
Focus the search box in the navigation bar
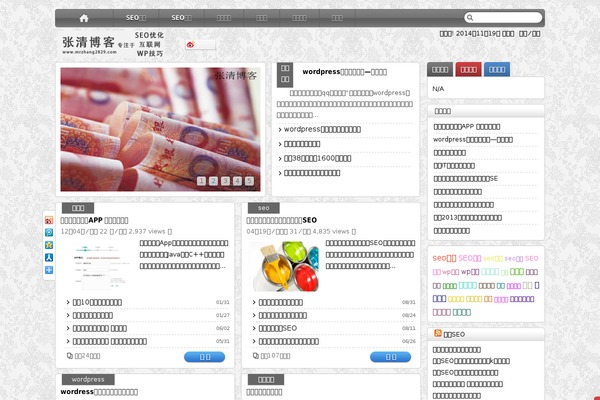coord(503,18)
